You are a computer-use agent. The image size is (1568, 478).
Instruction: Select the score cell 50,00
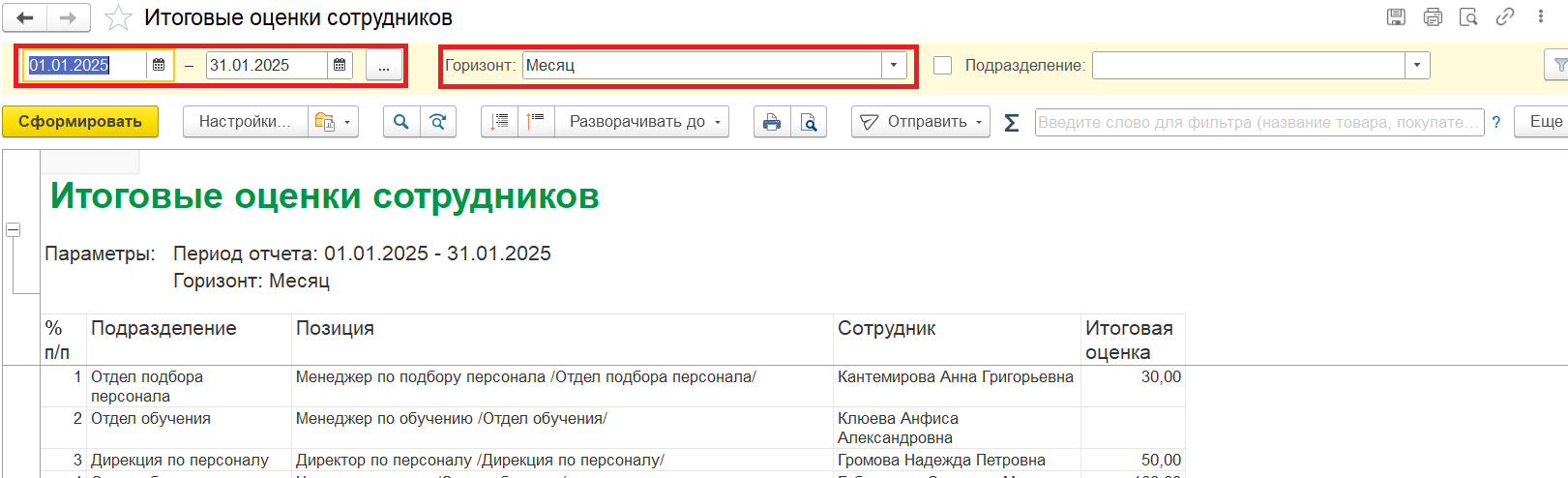(x=1133, y=460)
